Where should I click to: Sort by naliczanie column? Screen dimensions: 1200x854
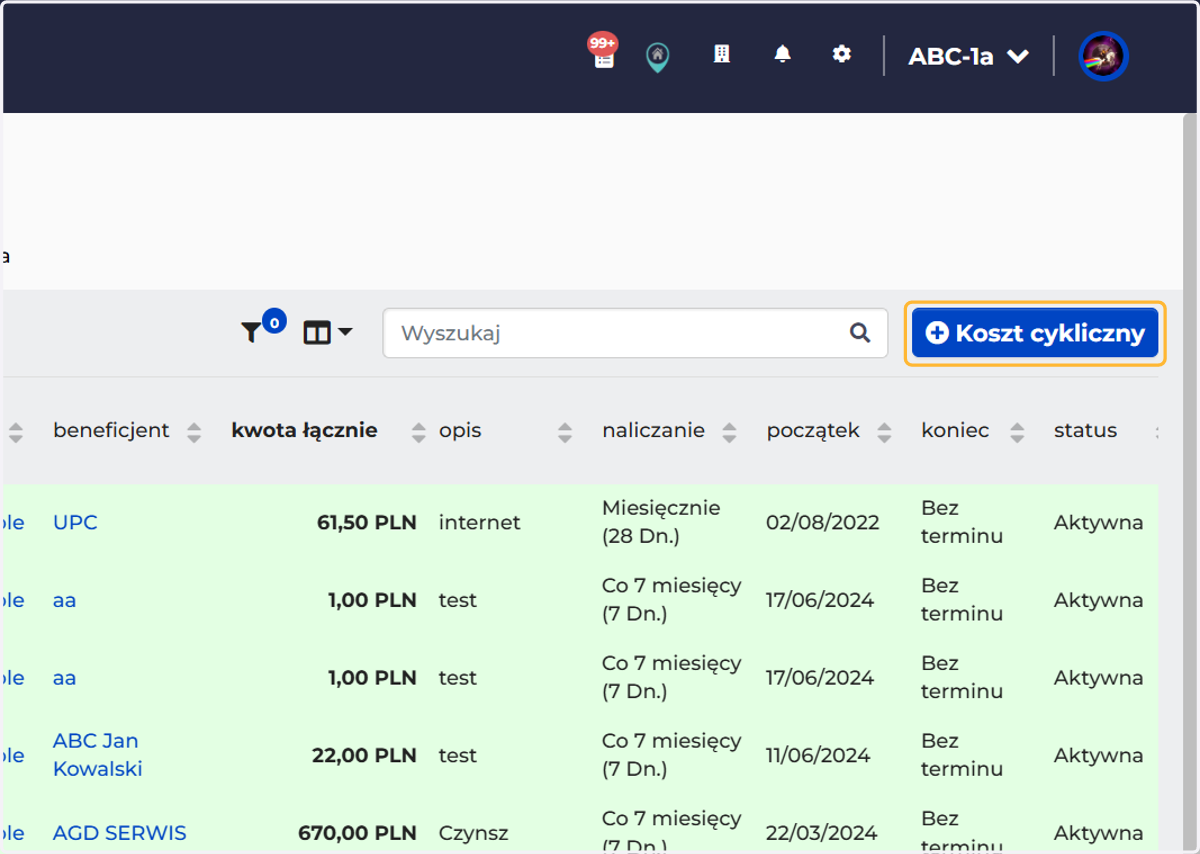[x=729, y=432]
